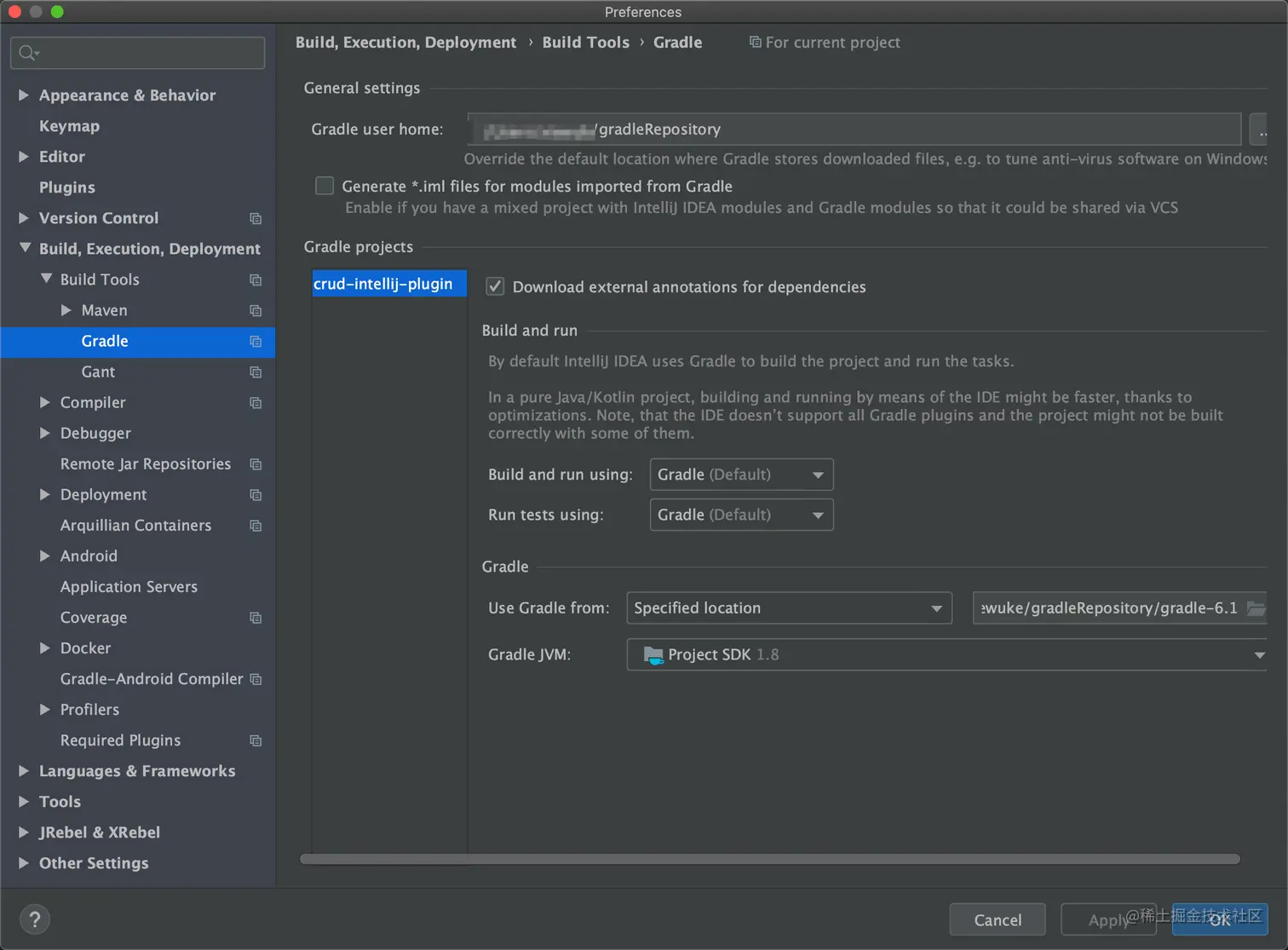
Task: Click per-project icon beside Maven
Action: (x=256, y=311)
